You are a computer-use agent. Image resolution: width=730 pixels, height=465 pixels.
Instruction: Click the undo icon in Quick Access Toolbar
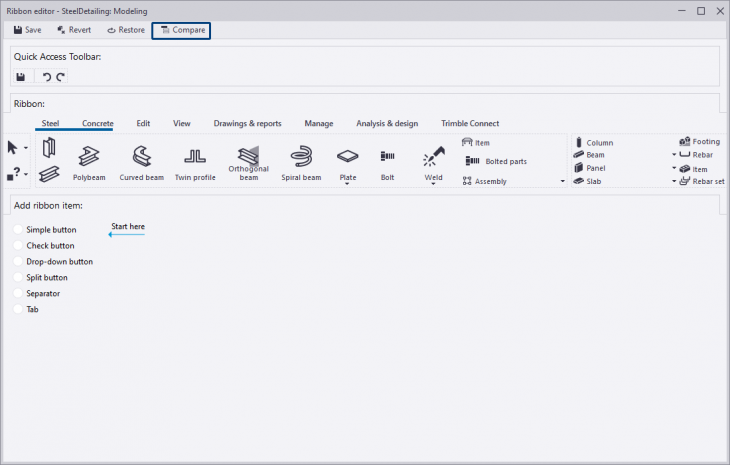click(47, 77)
